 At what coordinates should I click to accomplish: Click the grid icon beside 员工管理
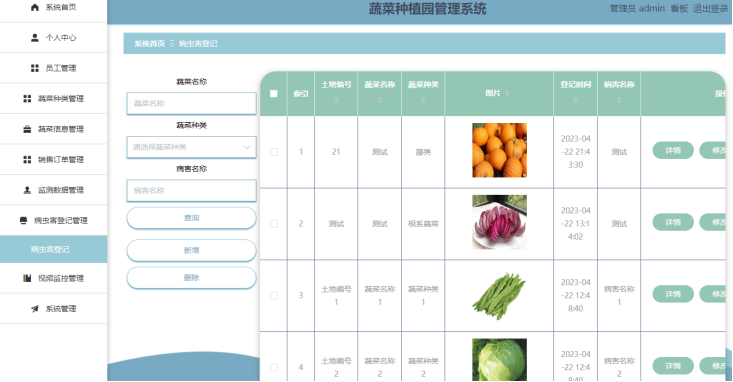point(35,68)
